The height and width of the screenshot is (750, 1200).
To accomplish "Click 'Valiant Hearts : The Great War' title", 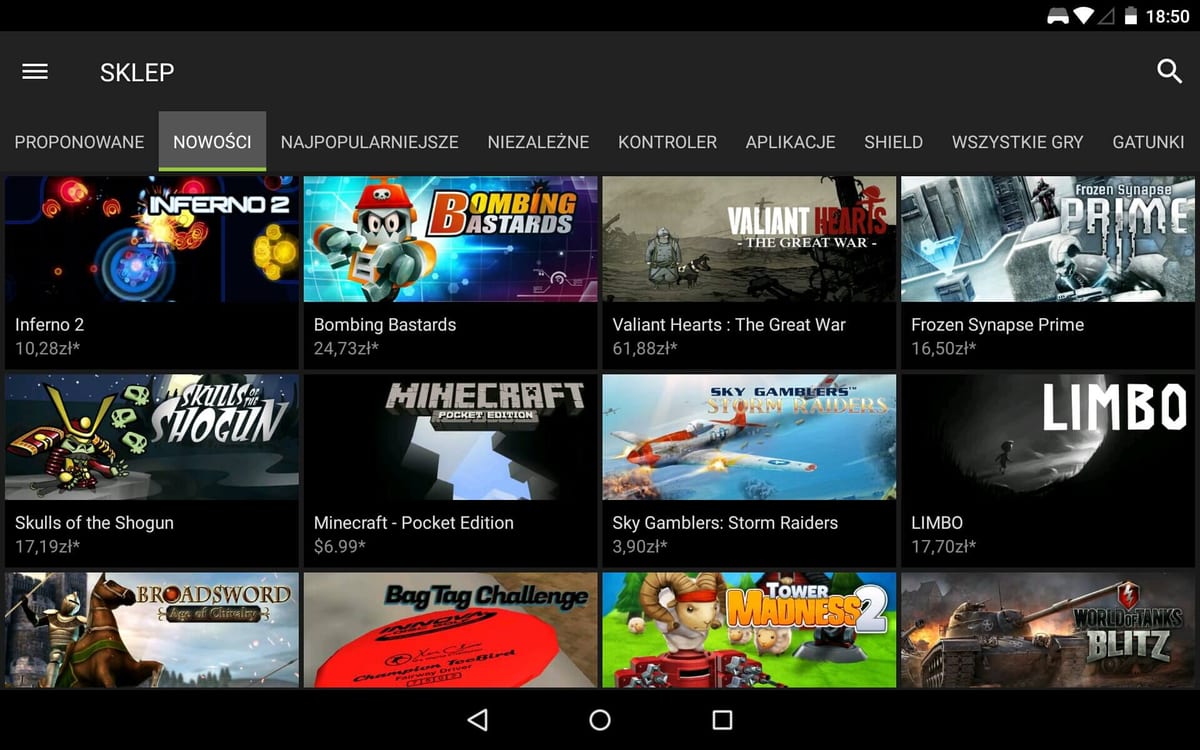I will 729,325.
